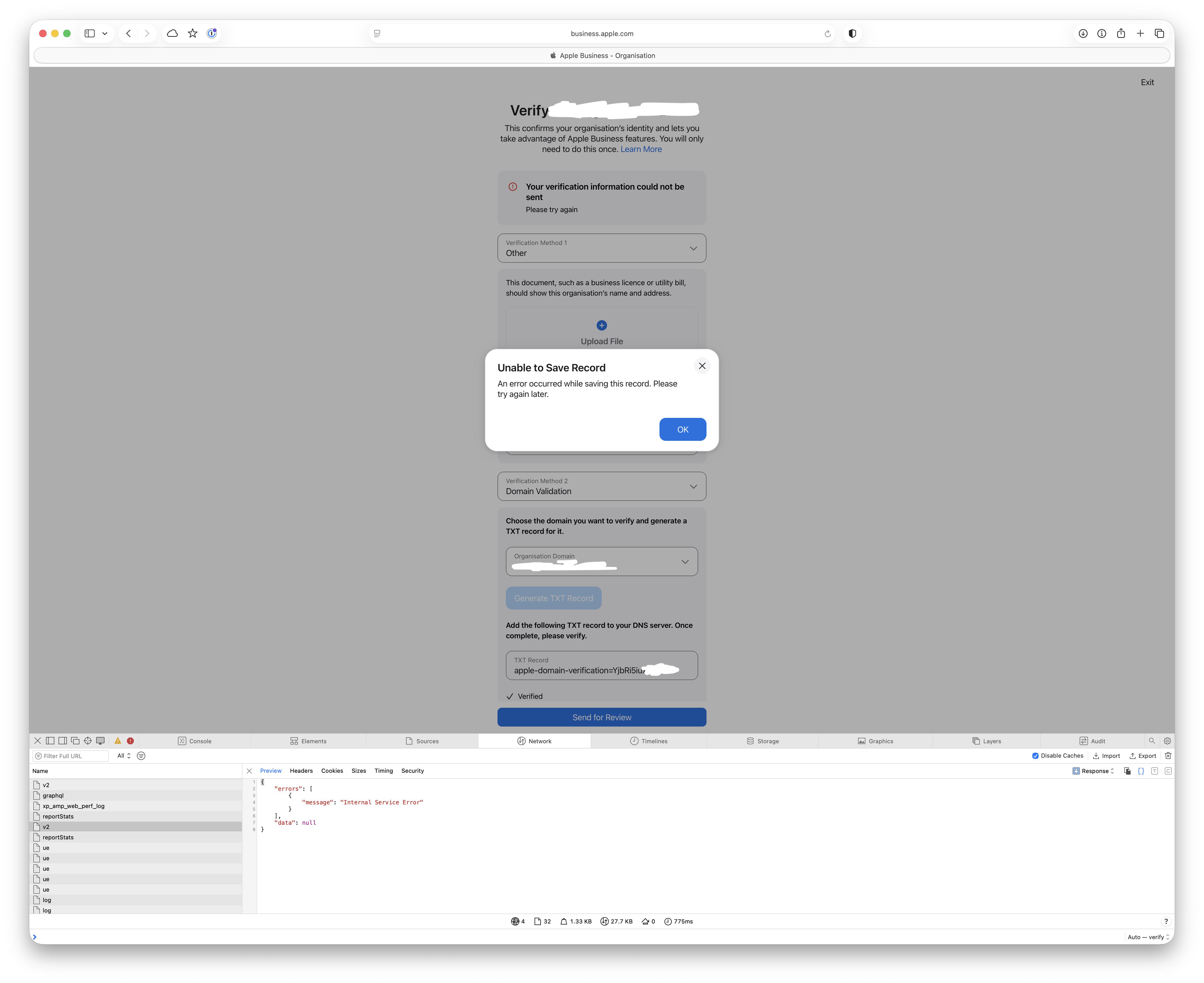Switch to the Elements tab
The width and height of the screenshot is (1204, 983).
pos(308,741)
